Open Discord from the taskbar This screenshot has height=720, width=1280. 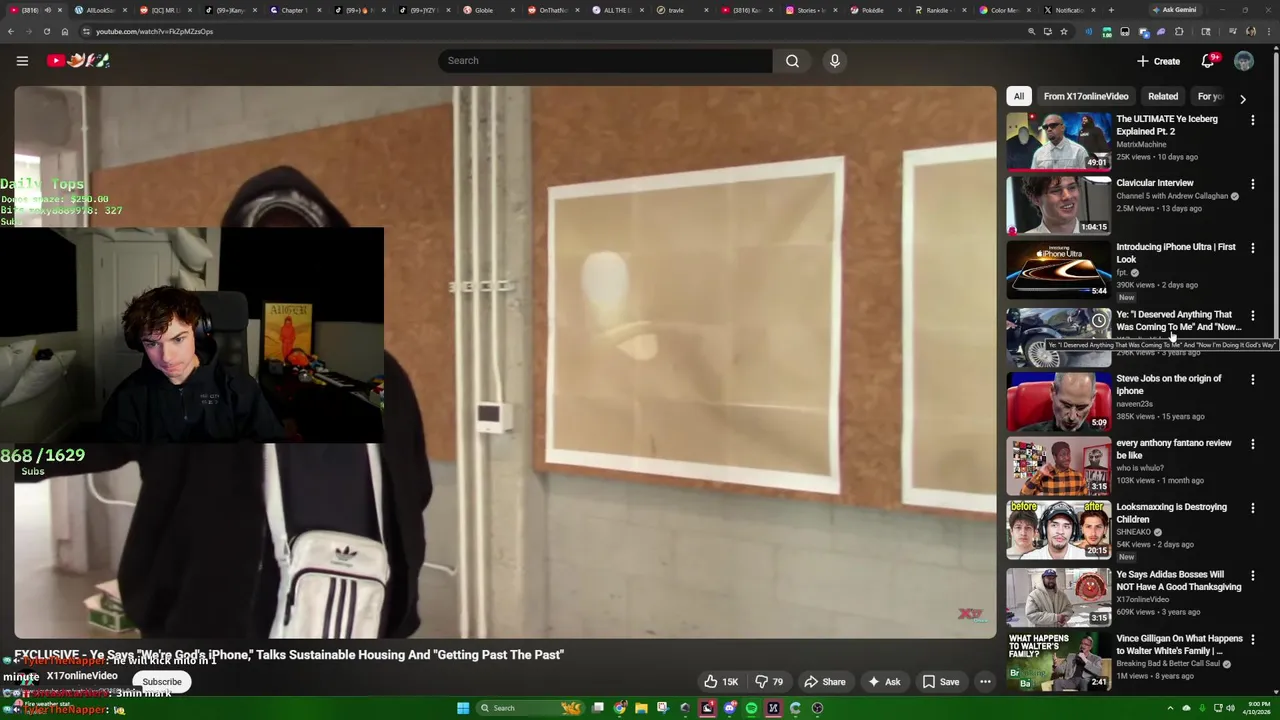(729, 708)
